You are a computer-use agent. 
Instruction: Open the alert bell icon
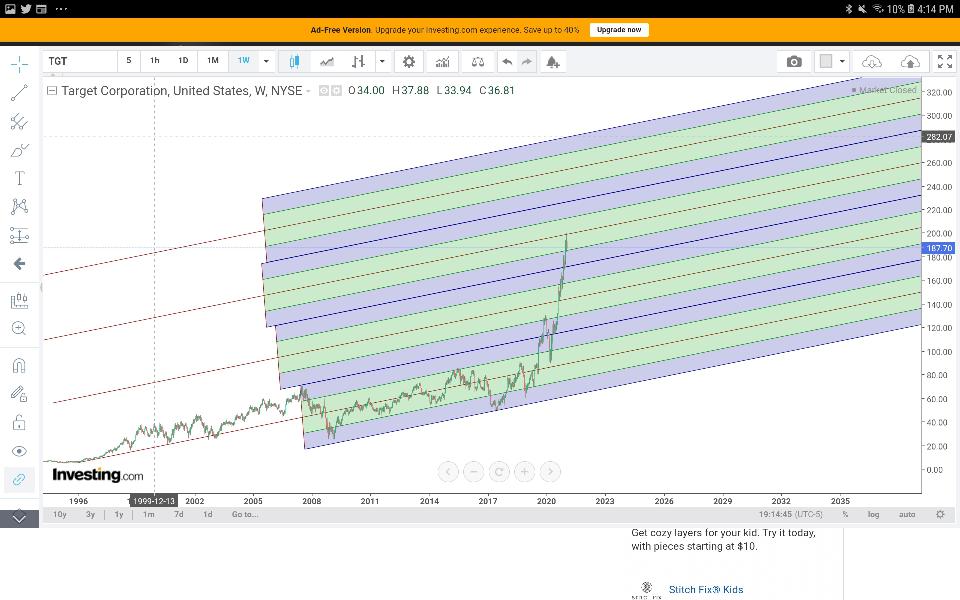coord(552,61)
